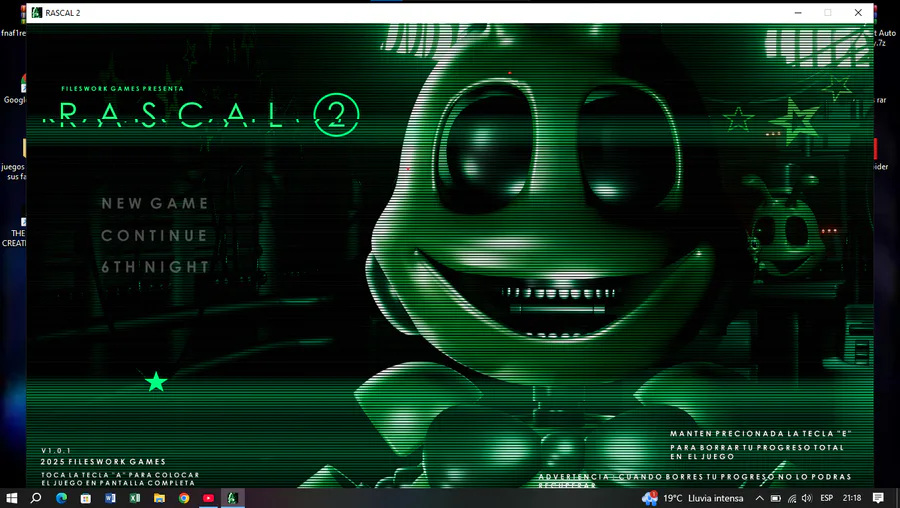Start a New Game from the menu
The width and height of the screenshot is (900, 508).
click(x=155, y=203)
